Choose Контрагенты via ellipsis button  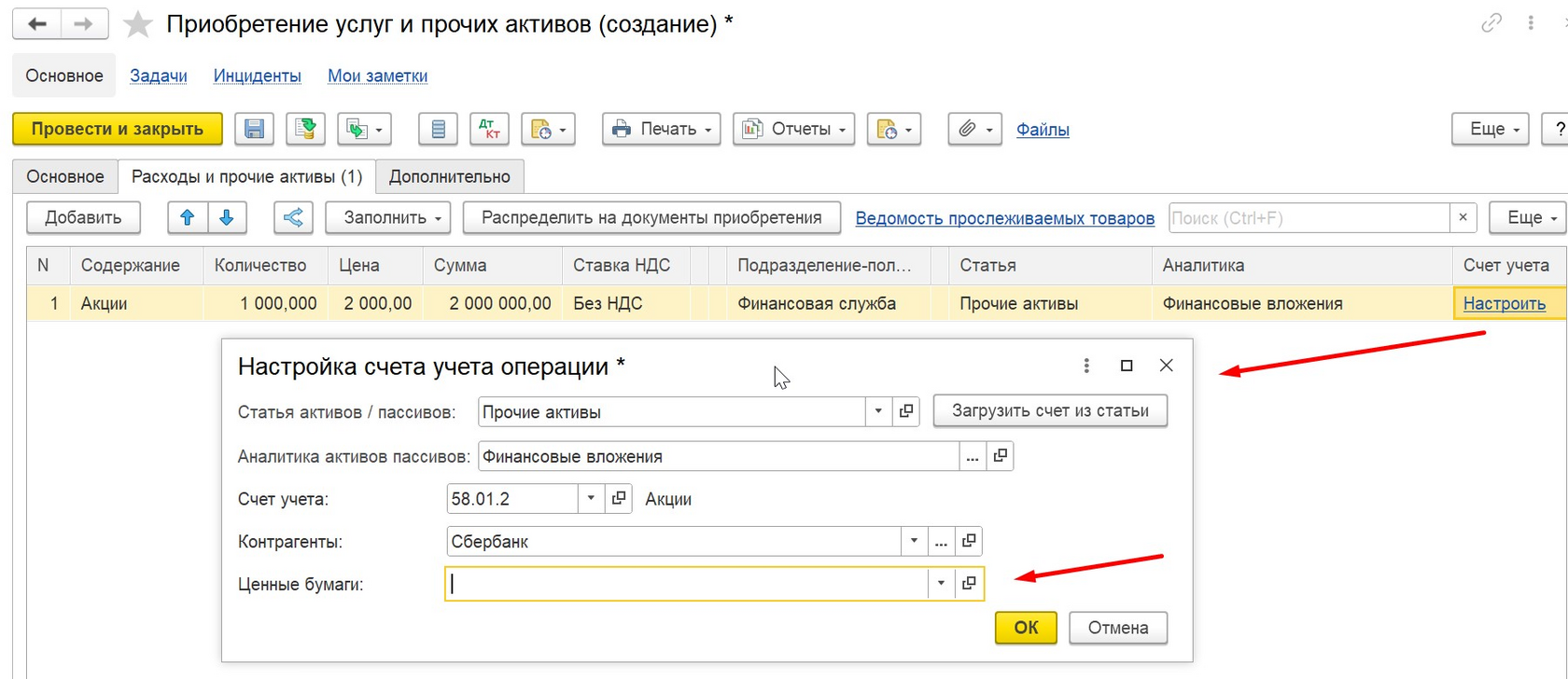tap(942, 541)
